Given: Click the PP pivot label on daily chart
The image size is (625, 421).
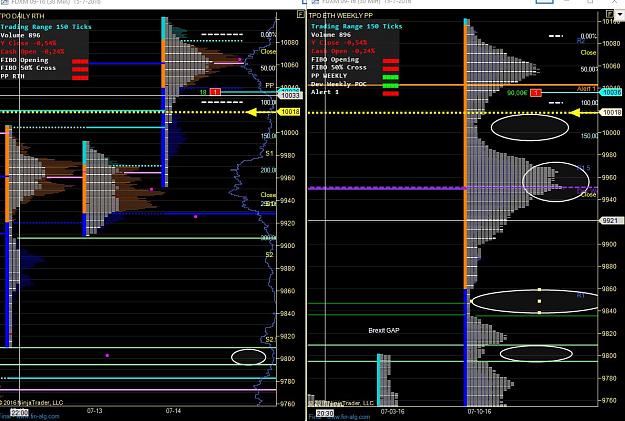Looking at the screenshot, I should [x=269, y=86].
